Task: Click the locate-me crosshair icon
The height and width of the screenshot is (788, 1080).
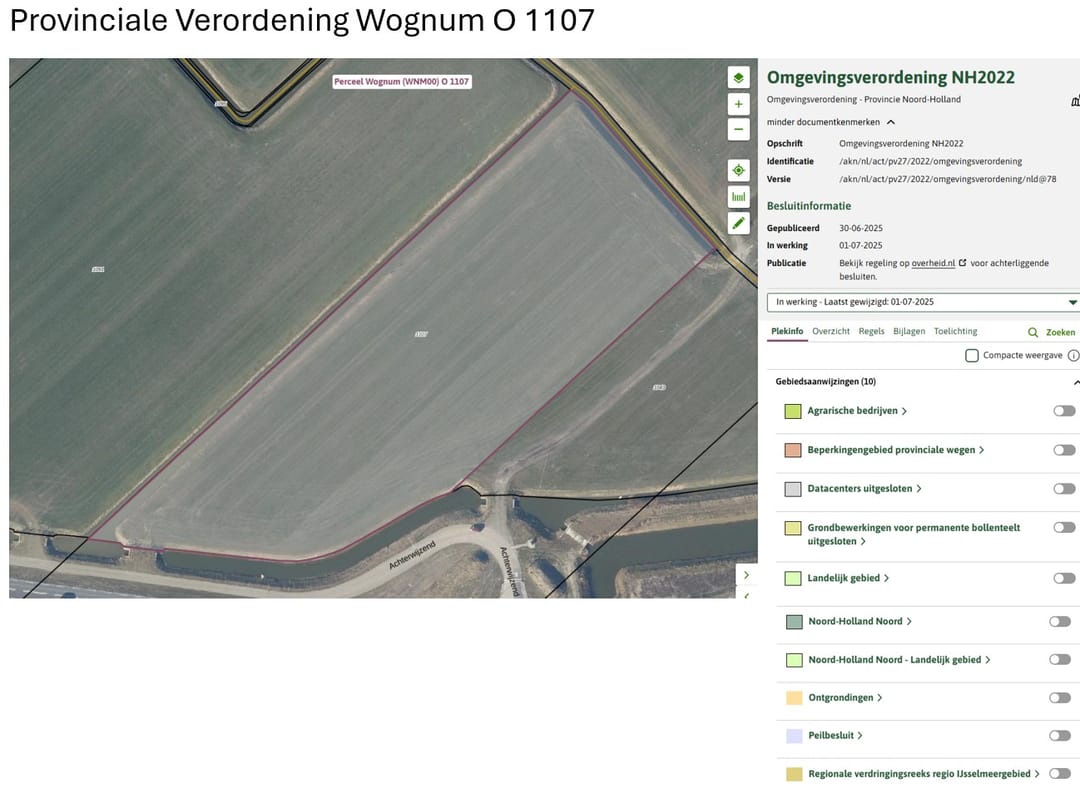Action: (x=738, y=170)
